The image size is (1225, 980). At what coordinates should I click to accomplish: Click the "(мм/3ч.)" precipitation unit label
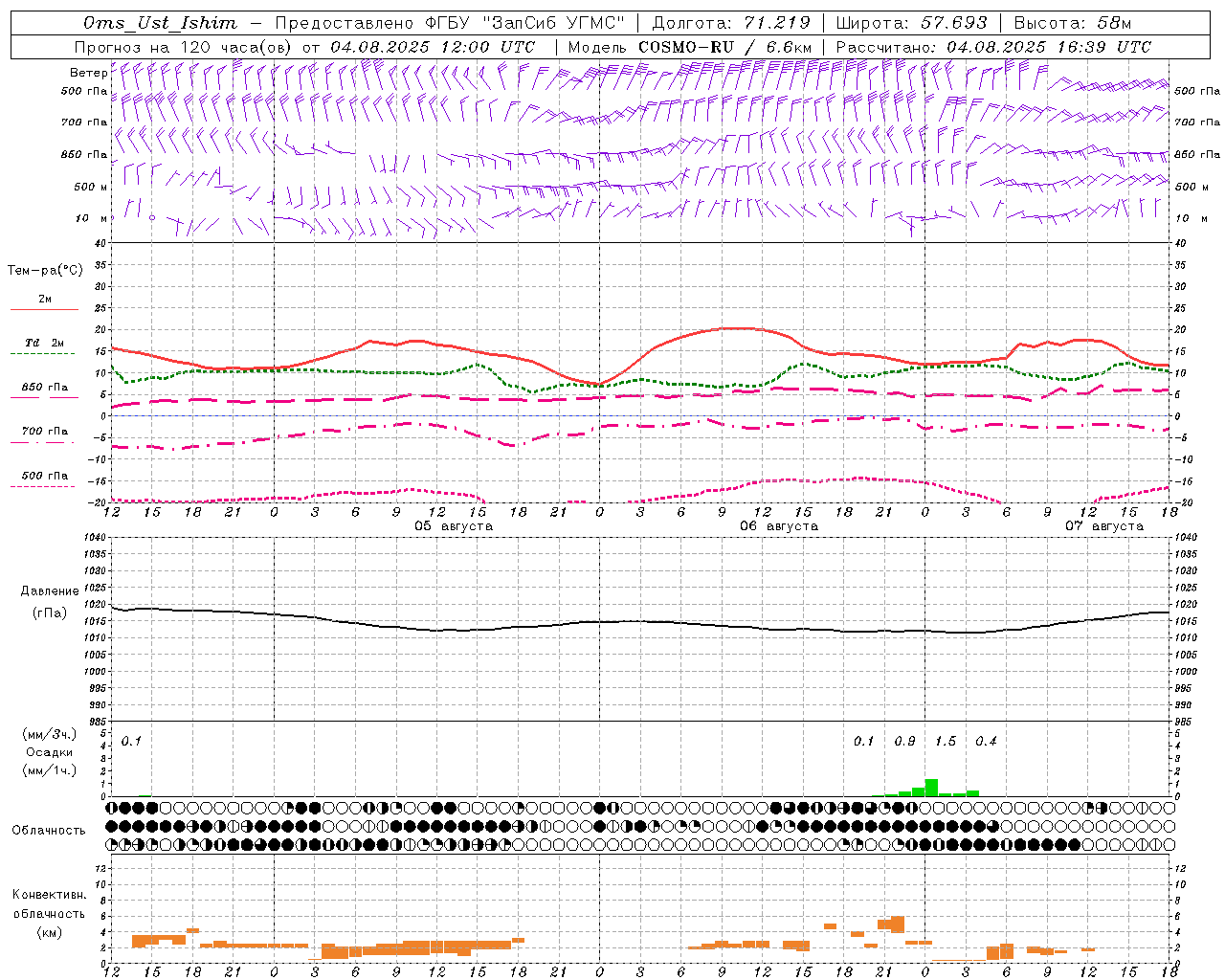[49, 734]
